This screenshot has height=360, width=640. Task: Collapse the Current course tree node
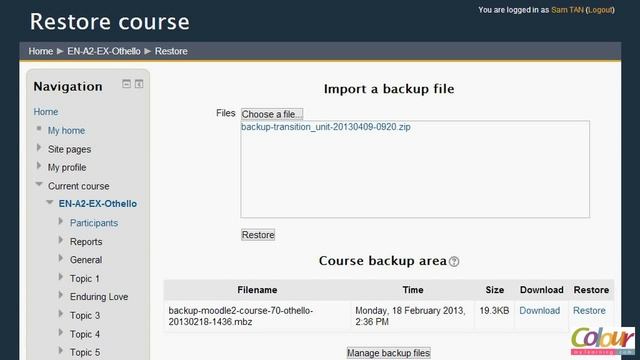pos(39,184)
